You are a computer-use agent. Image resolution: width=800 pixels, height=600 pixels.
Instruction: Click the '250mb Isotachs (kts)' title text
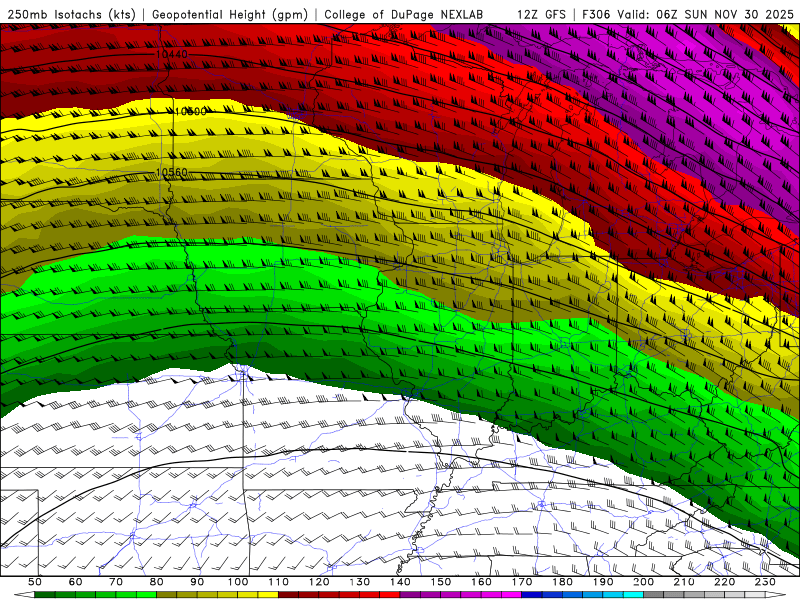[x=71, y=14]
